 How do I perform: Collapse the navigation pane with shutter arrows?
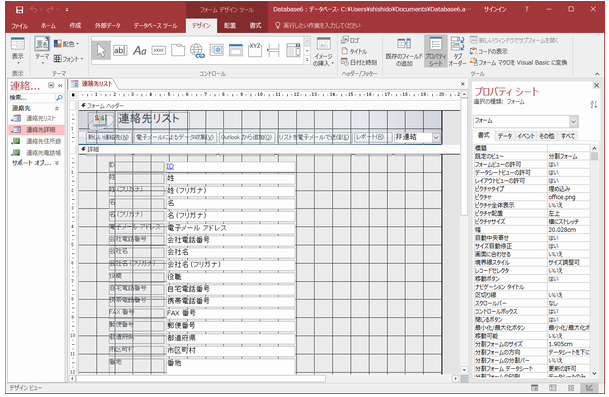(x=60, y=85)
